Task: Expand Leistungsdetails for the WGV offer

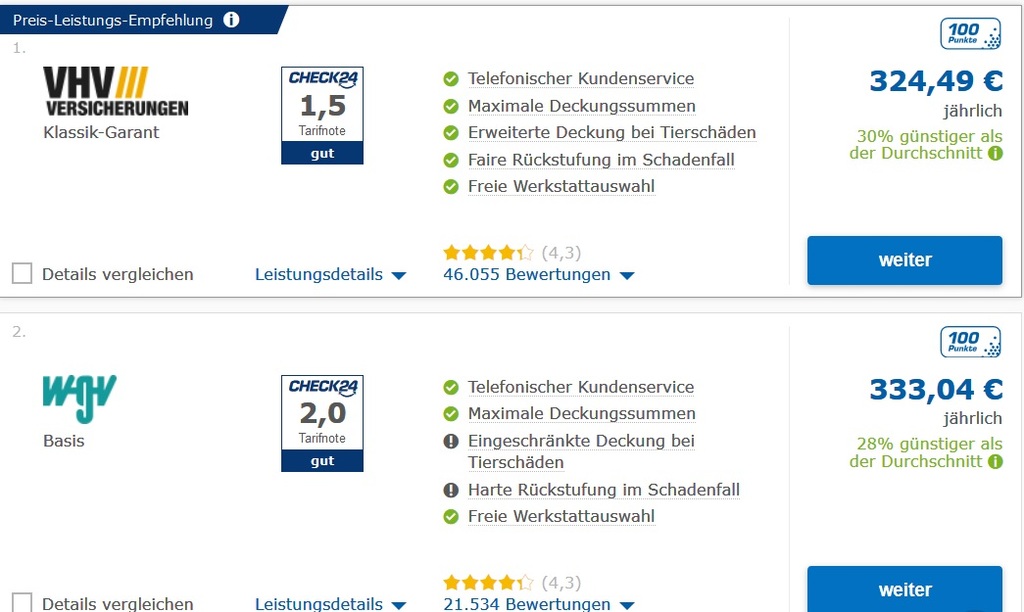Action: (x=330, y=604)
